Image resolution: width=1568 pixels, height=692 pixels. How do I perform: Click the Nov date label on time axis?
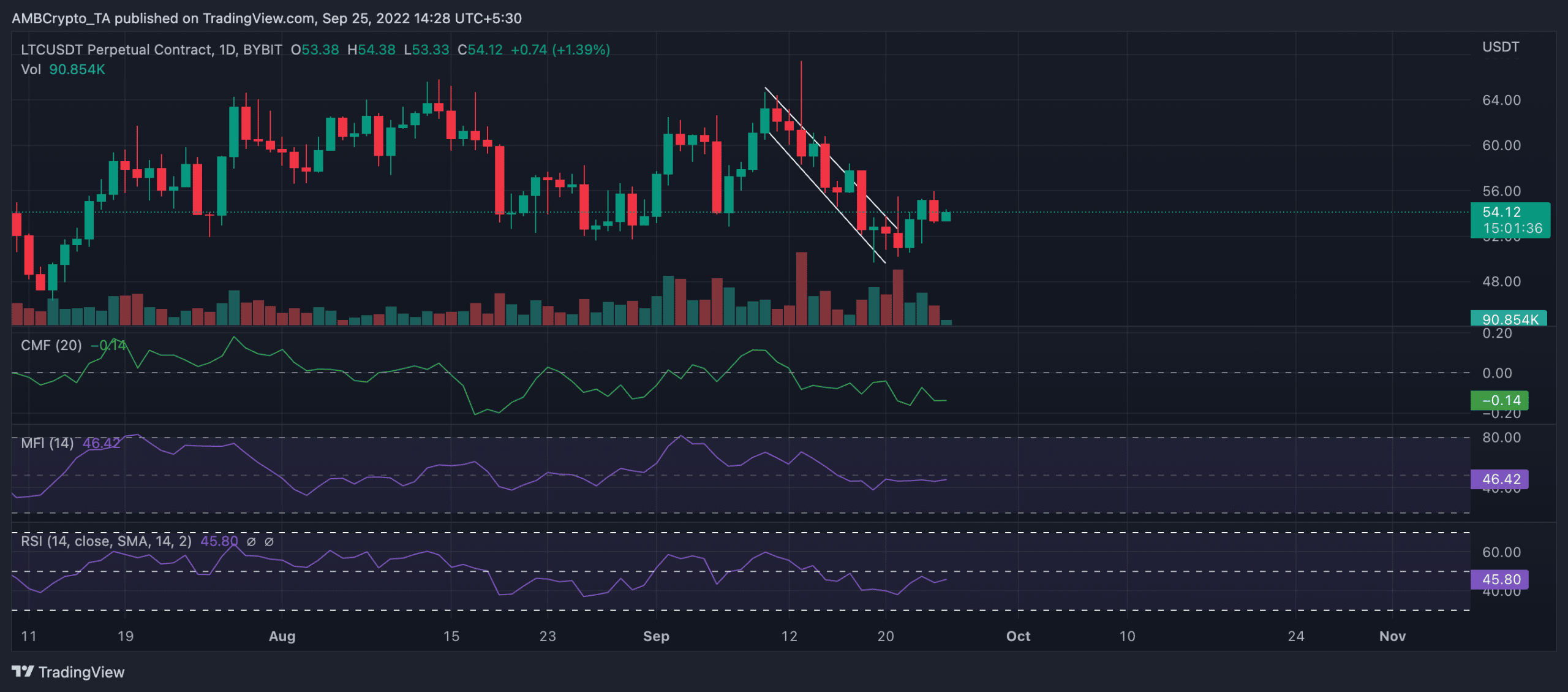[x=1392, y=636]
